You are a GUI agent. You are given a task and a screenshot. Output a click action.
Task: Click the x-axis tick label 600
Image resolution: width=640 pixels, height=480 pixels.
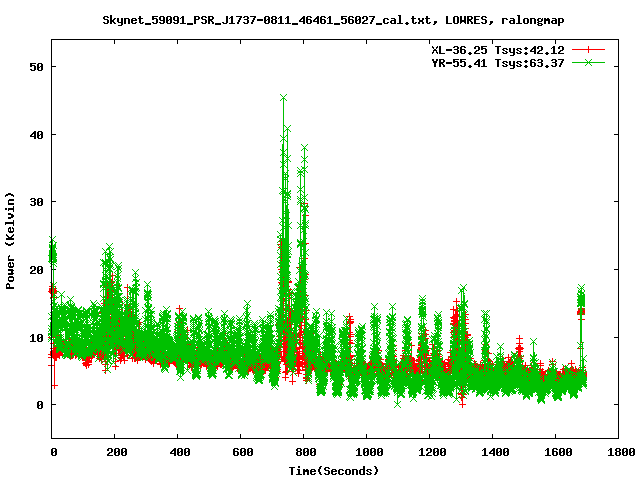click(x=243, y=452)
